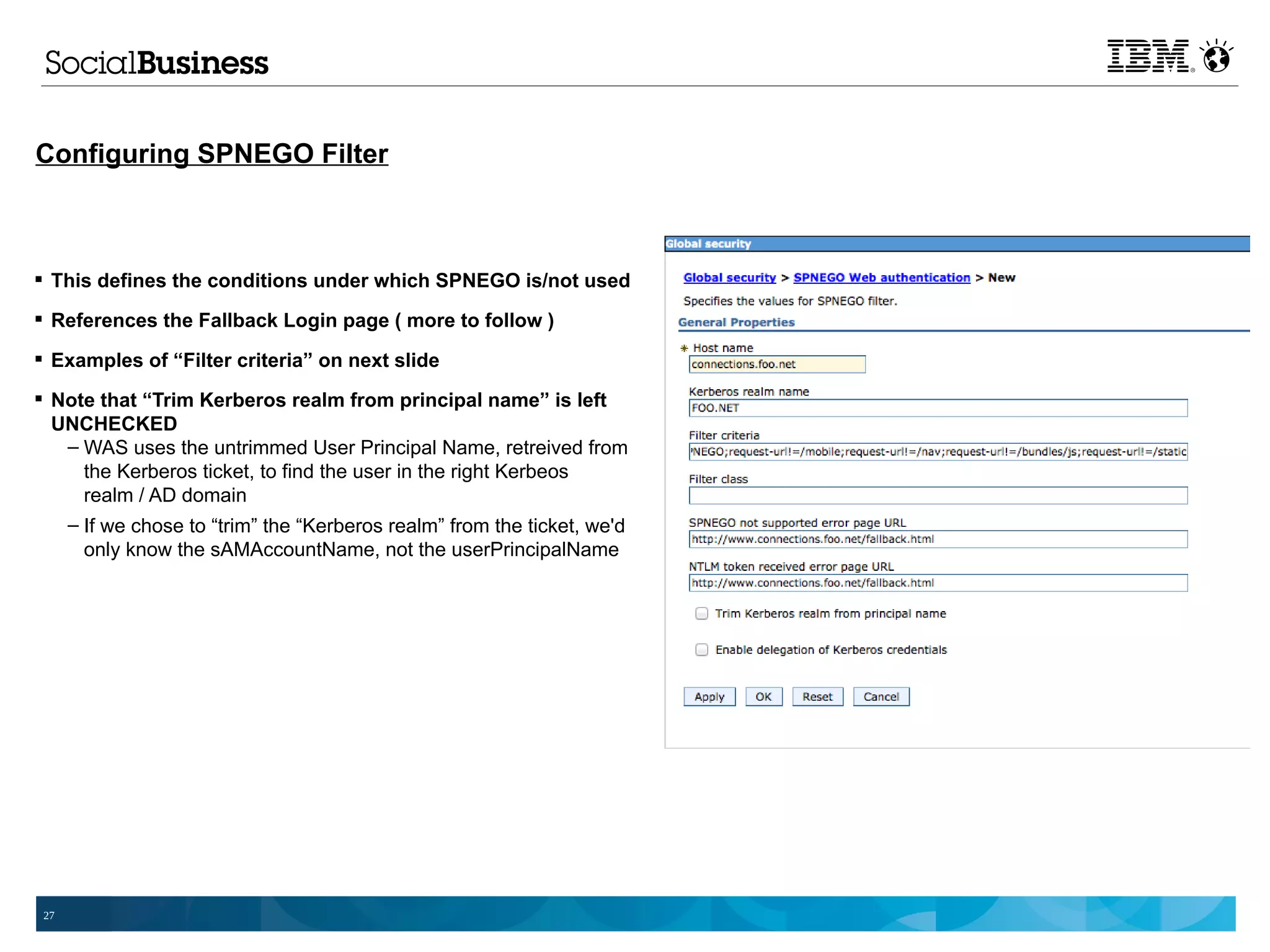
Task: Click the required asterisk next to Host name
Action: pos(684,348)
